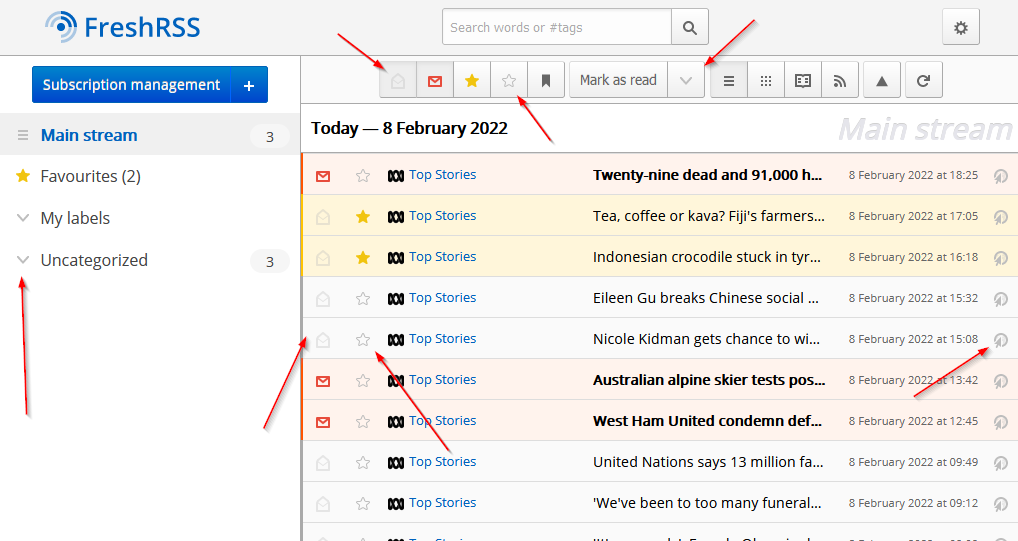Toggle showing unread articles filter
This screenshot has height=541, width=1018.
pyautogui.click(x=435, y=81)
